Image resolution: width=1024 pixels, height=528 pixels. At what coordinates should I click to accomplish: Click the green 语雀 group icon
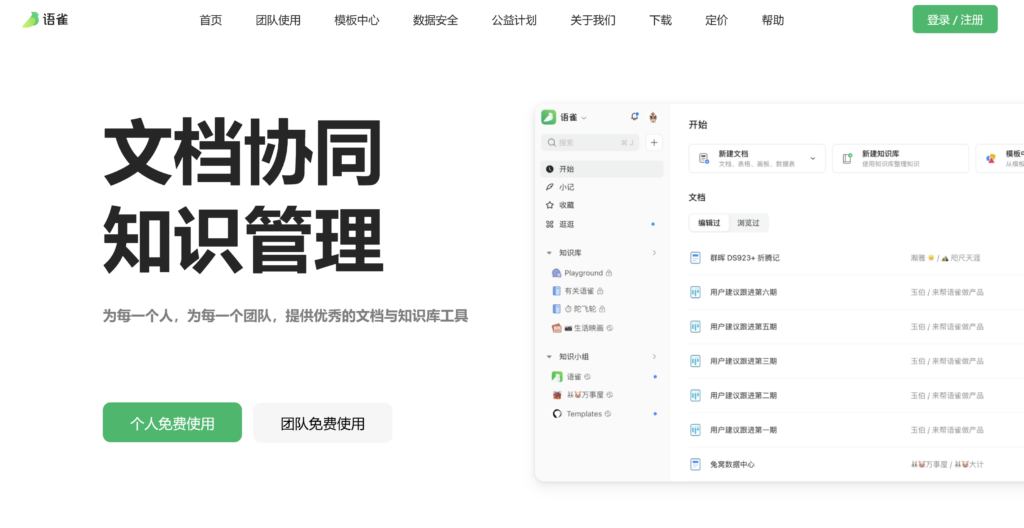coord(557,376)
